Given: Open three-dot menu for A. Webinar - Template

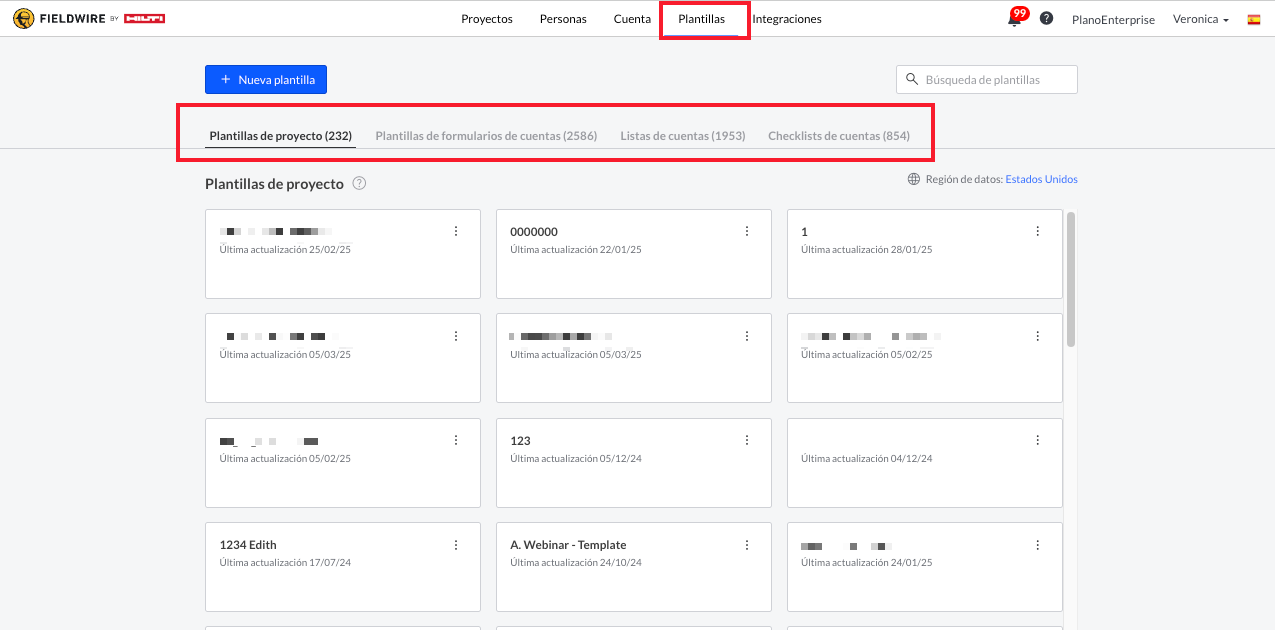Looking at the screenshot, I should coord(747,545).
